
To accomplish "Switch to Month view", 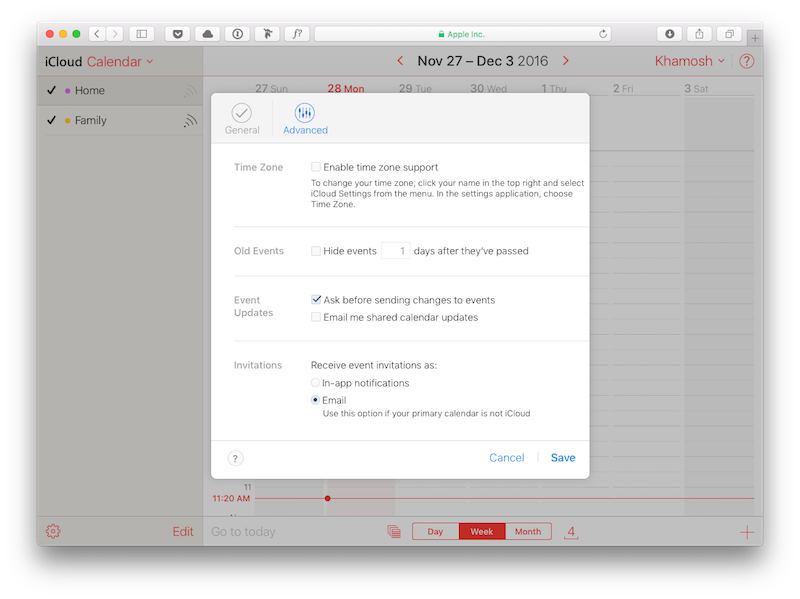I will 528,532.
